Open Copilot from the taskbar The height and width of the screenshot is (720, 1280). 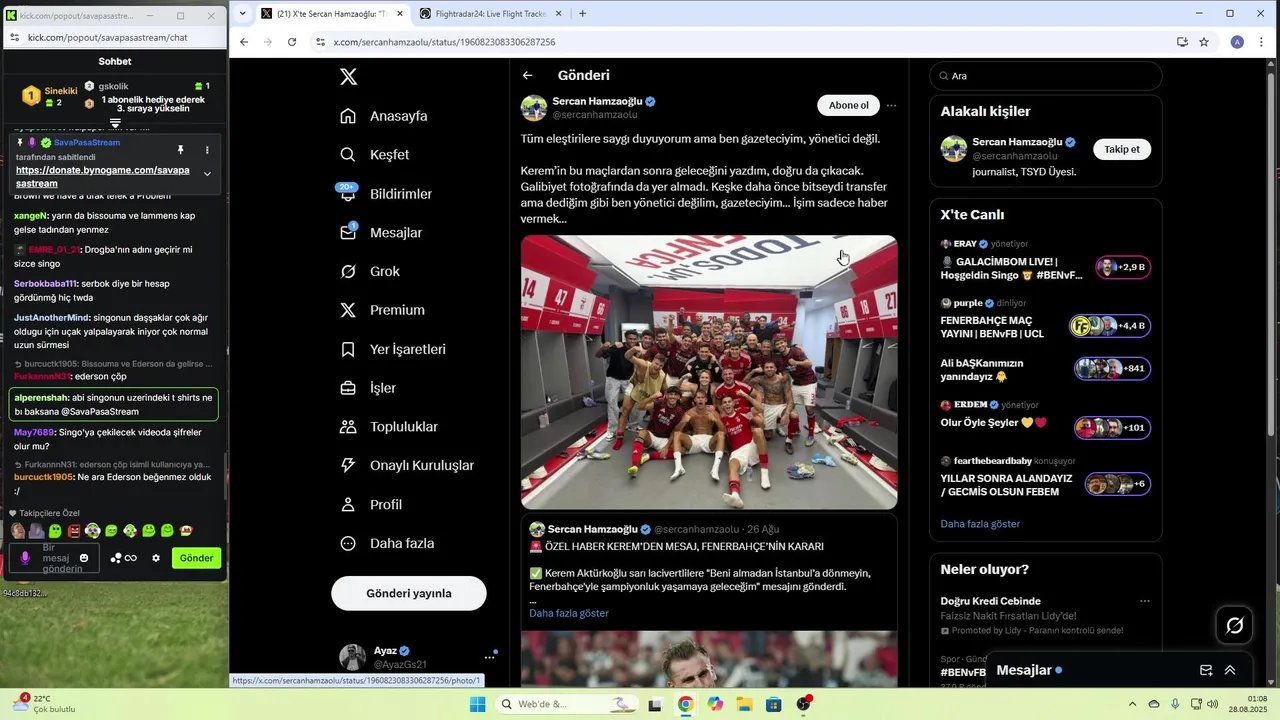click(x=715, y=704)
